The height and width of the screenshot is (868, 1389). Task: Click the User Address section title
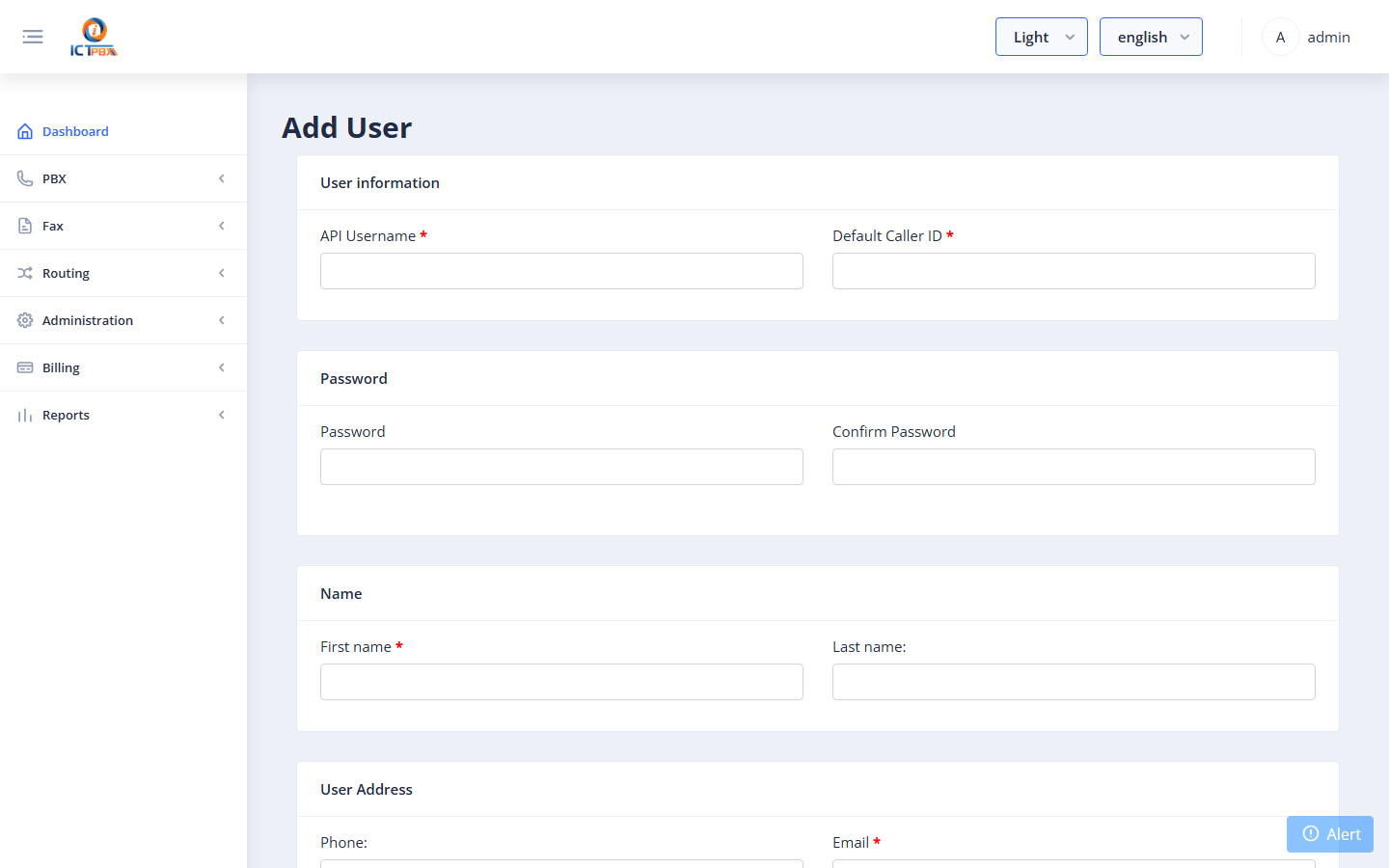coord(367,789)
